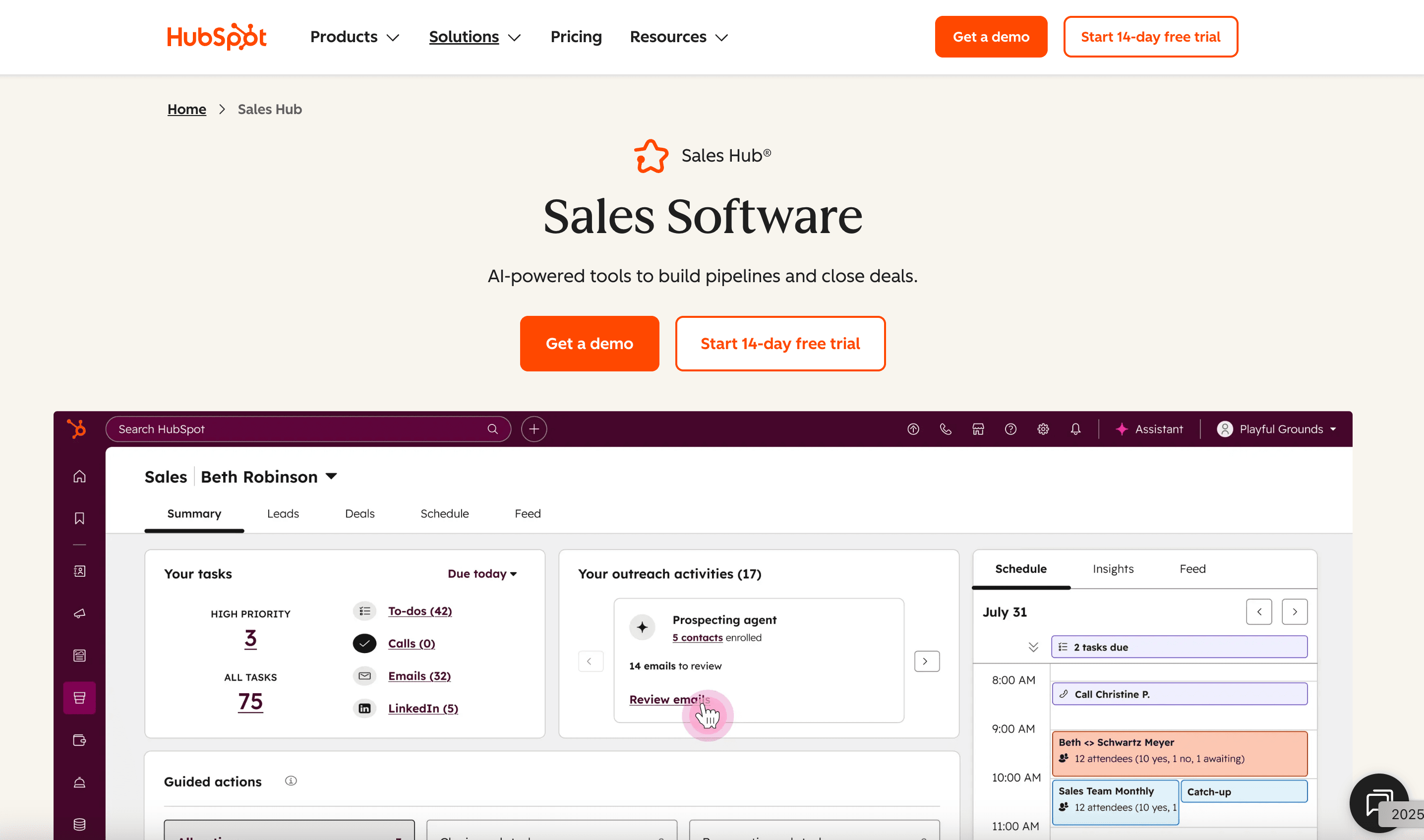Screen dimensions: 1424x840
Task: Switch to the Deals tab
Action: coord(359,513)
